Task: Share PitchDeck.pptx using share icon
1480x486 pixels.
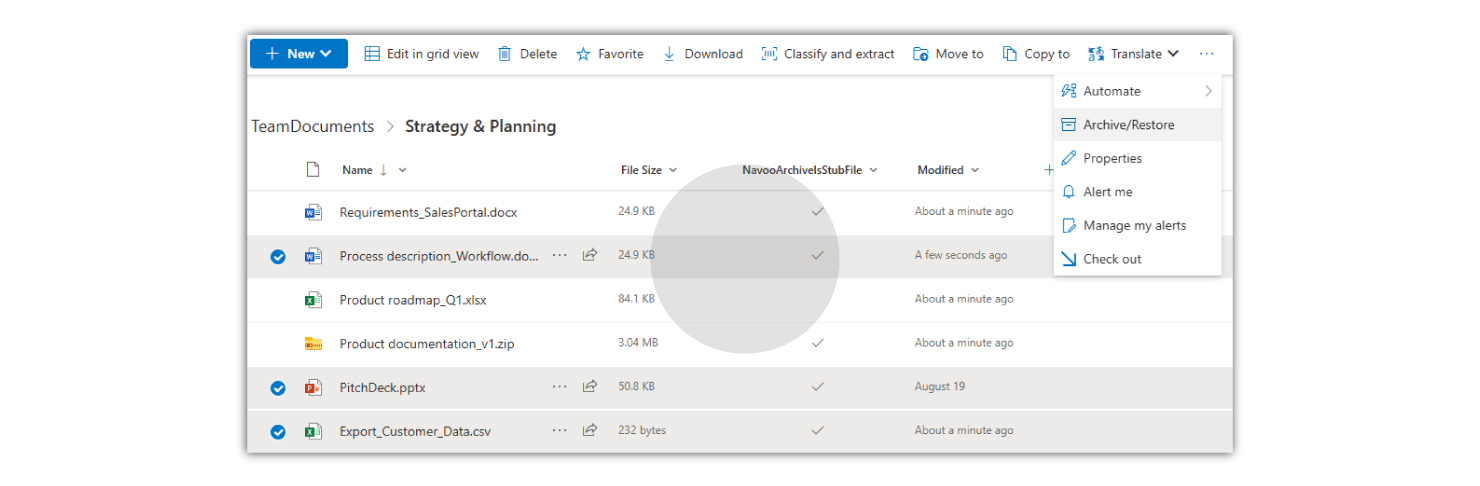Action: coord(590,387)
